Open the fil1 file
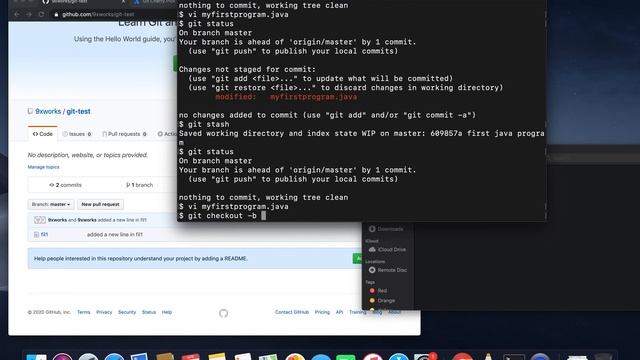 point(44,234)
